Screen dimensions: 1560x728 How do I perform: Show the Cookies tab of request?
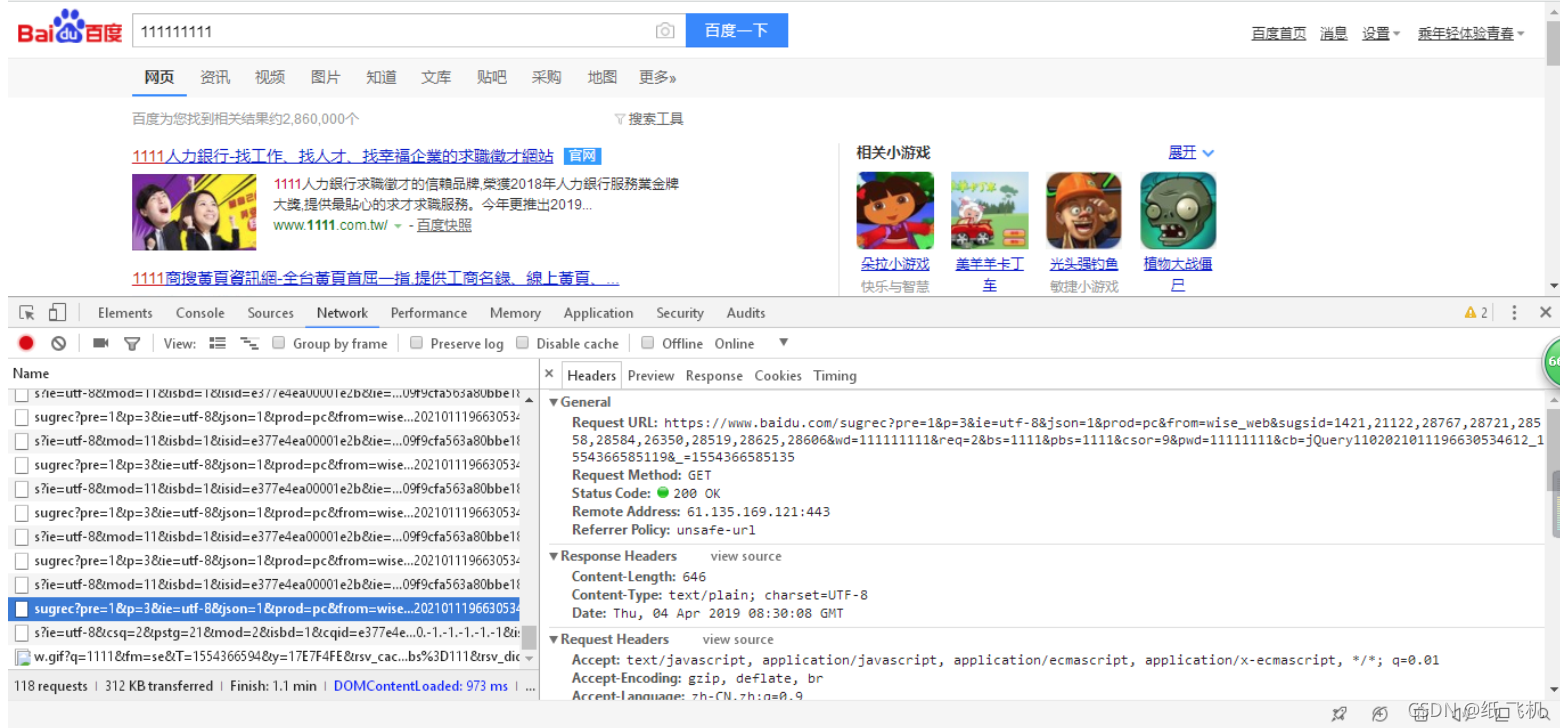[778, 376]
